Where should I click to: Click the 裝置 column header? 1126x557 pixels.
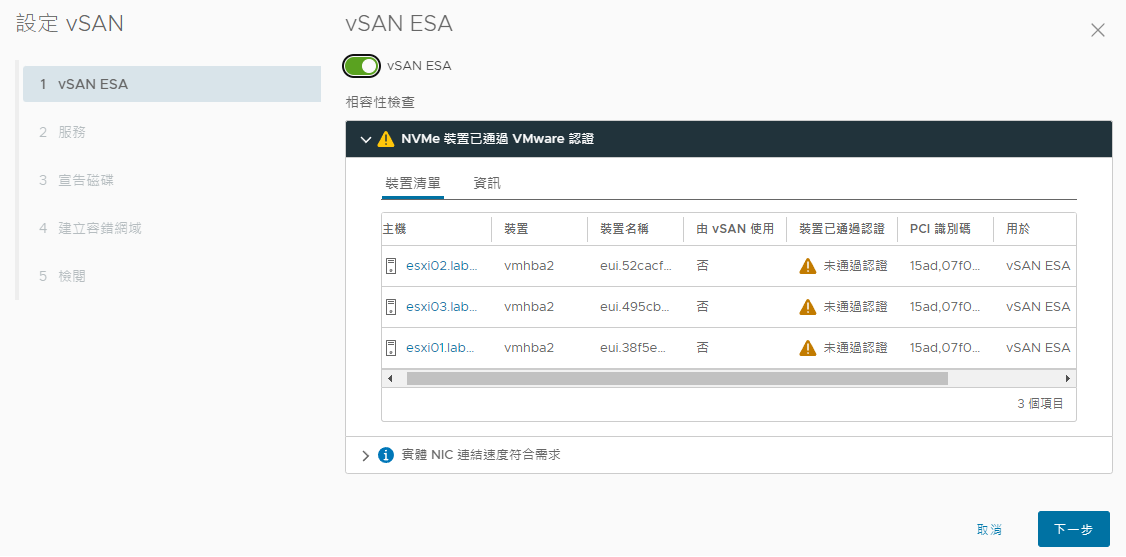pos(516,229)
